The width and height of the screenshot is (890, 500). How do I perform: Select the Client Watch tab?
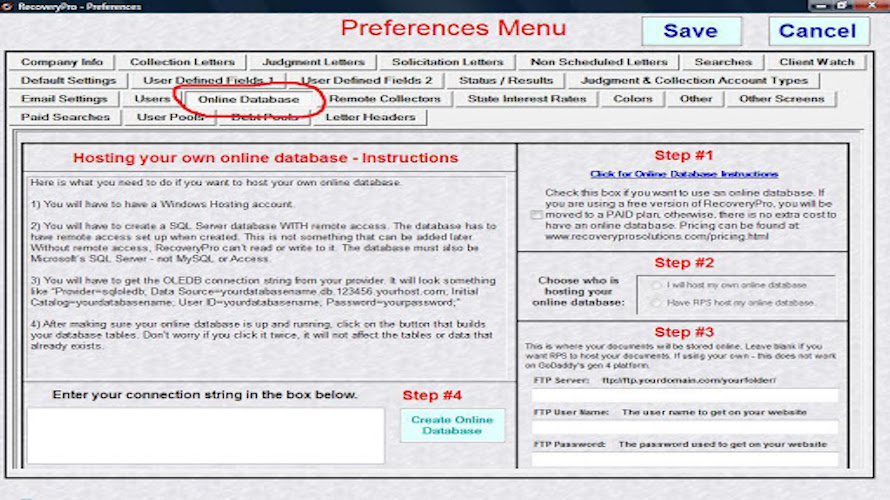coord(816,62)
